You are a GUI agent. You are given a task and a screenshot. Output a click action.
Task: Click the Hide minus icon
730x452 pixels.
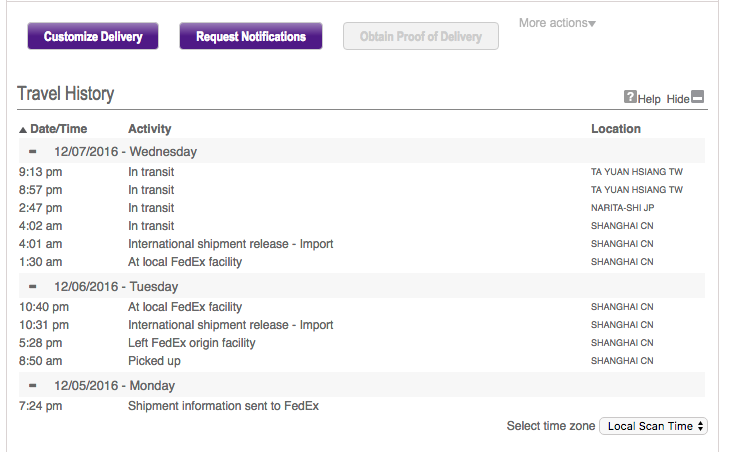point(698,97)
